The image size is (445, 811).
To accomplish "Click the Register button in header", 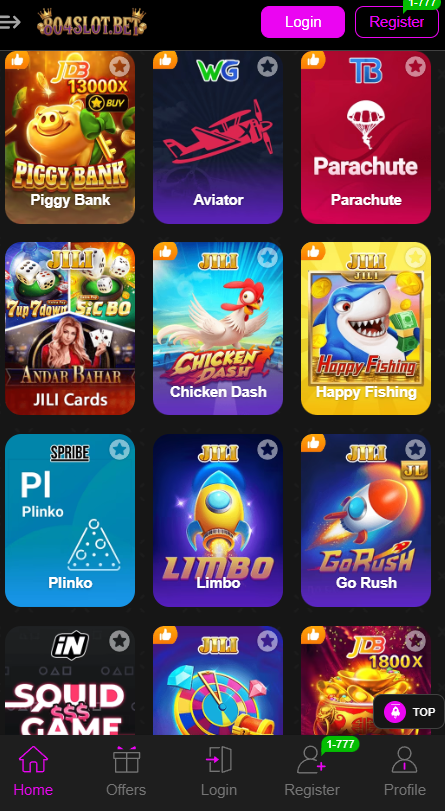I will 397,22.
